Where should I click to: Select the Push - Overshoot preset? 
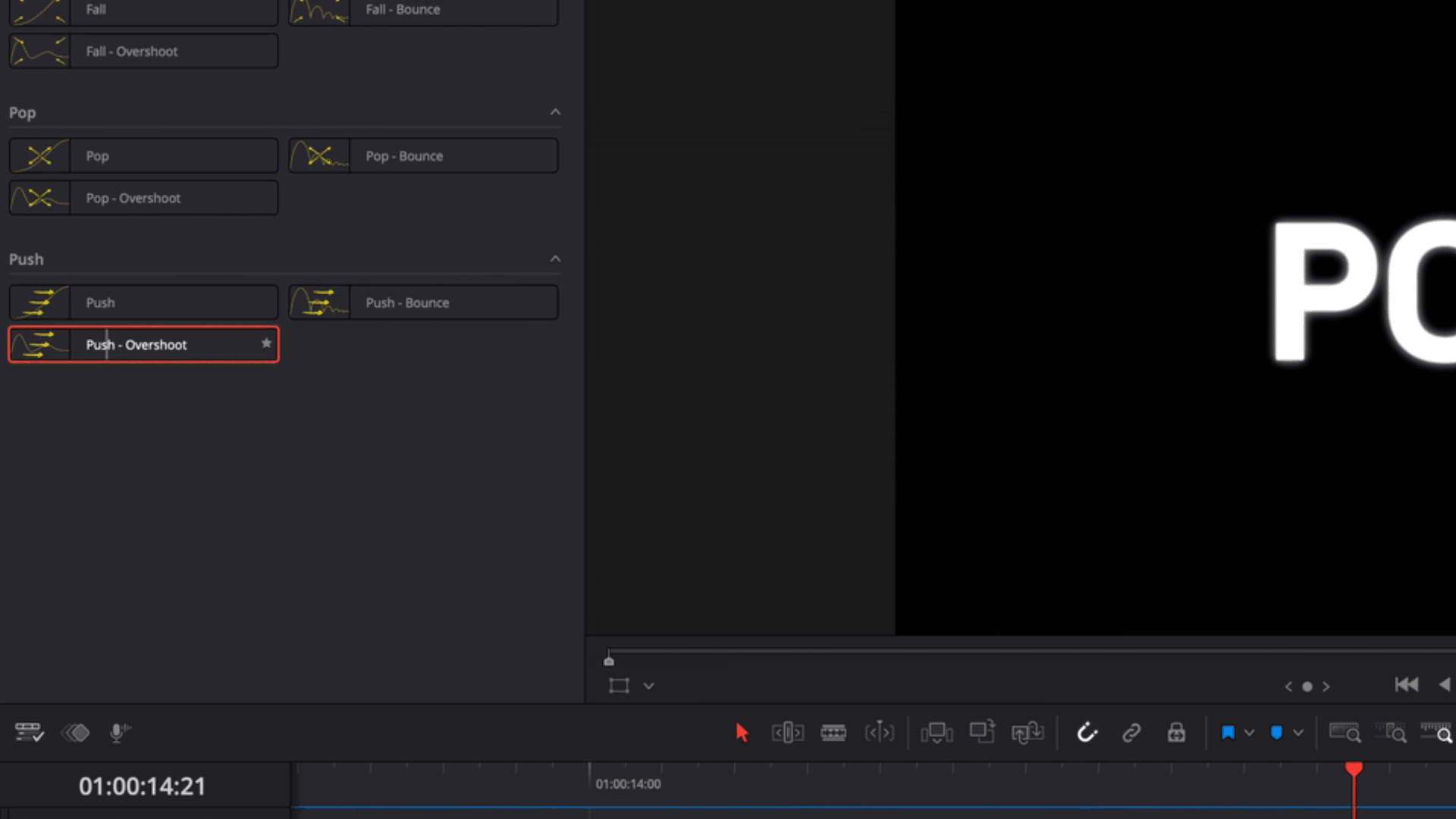143,344
